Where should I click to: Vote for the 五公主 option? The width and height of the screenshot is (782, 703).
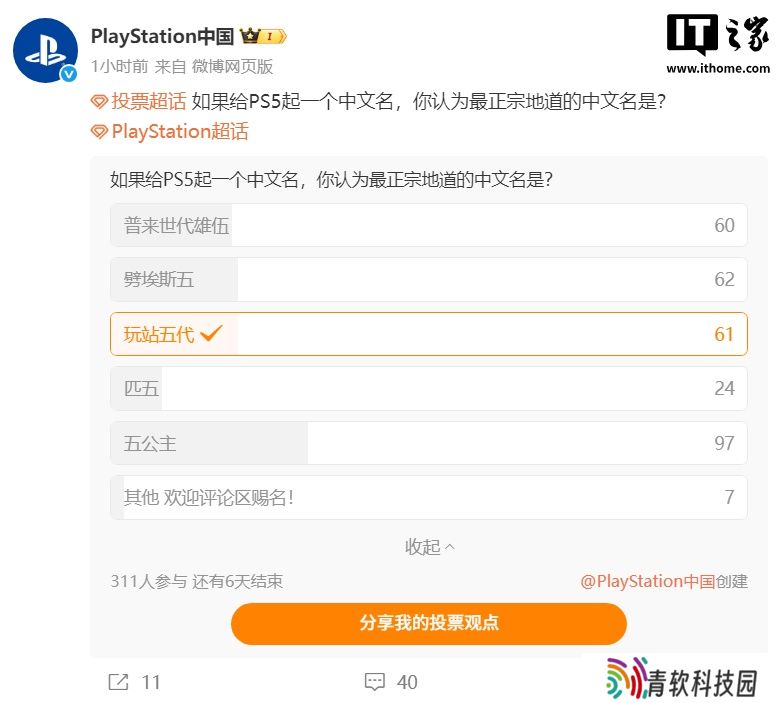[x=428, y=443]
